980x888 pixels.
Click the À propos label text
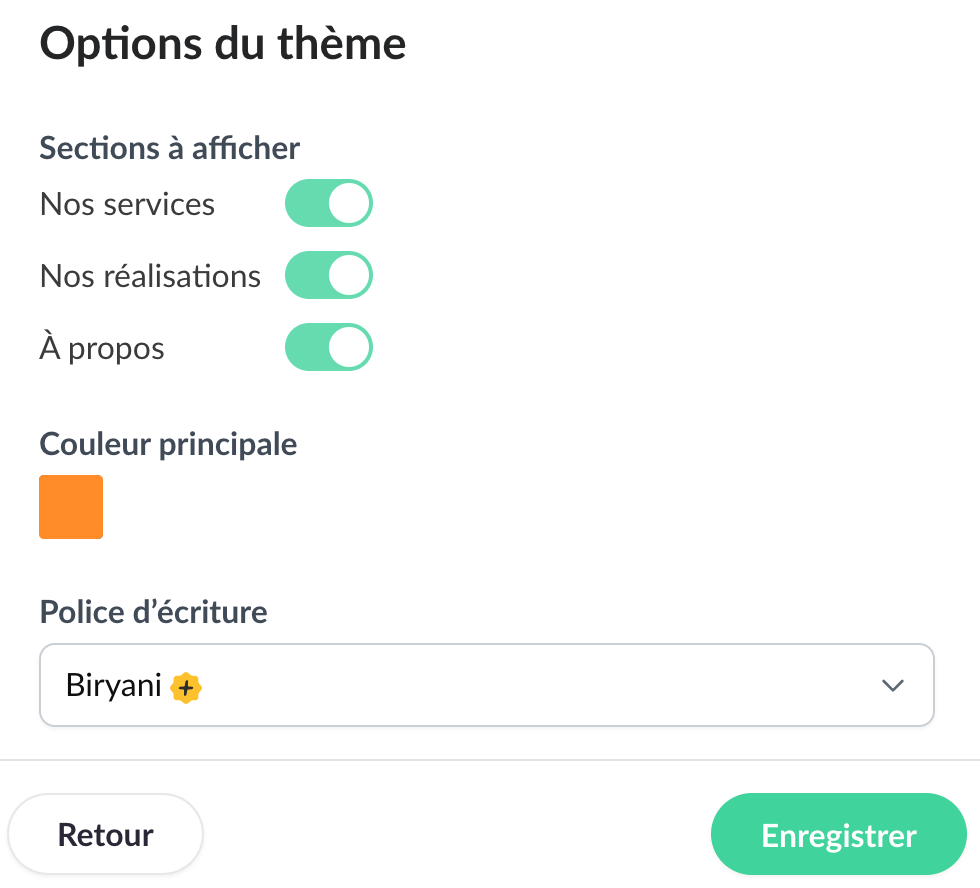(102, 348)
